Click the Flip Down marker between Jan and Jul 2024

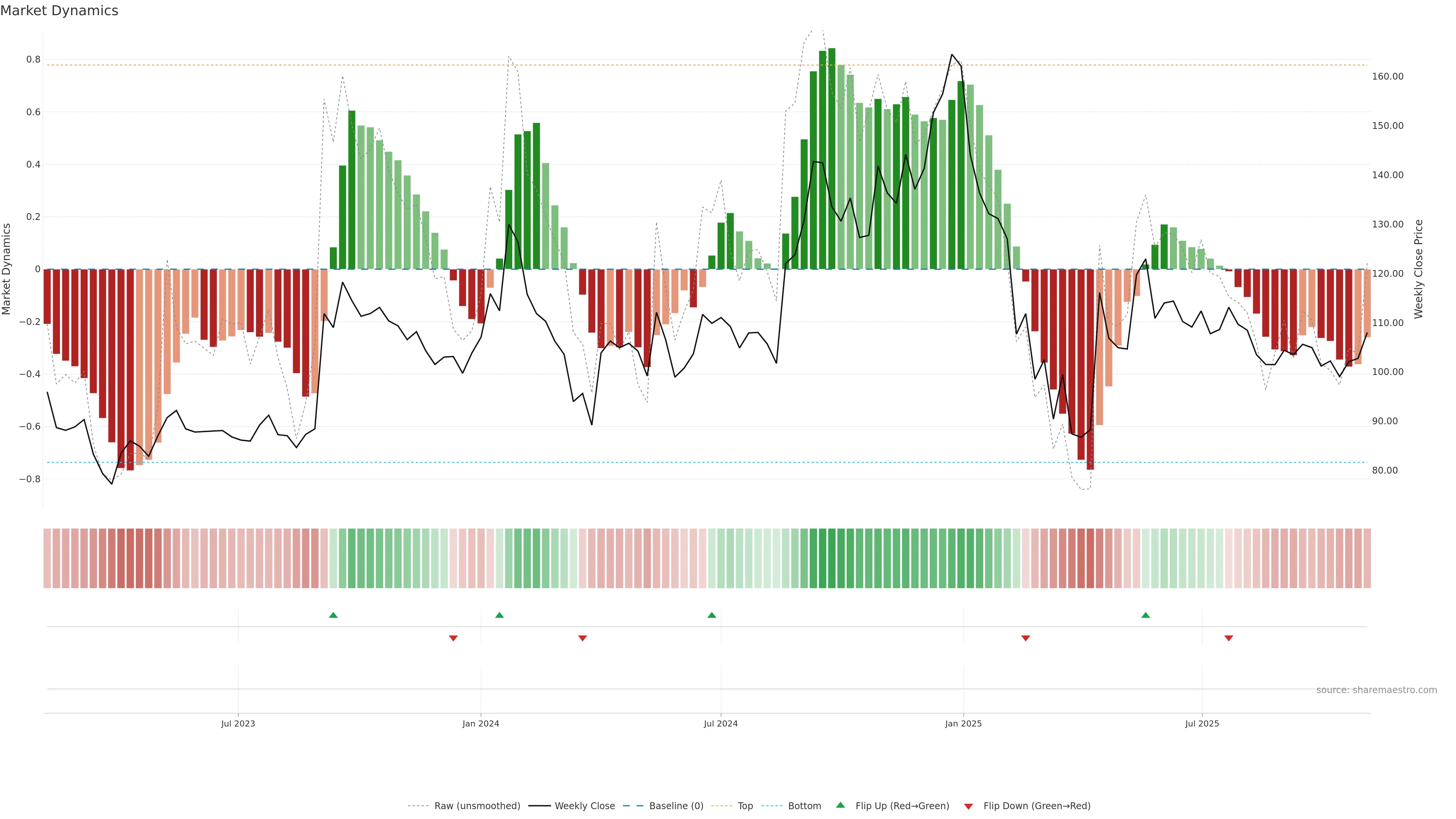[x=582, y=638]
